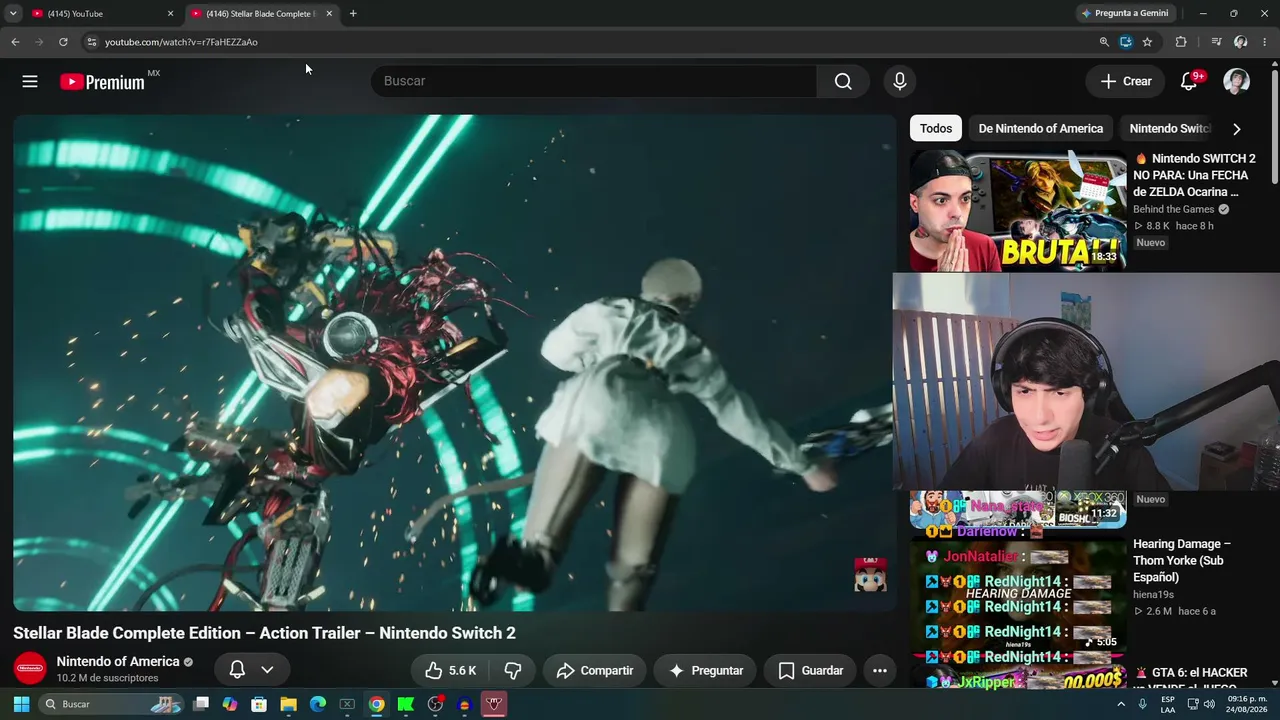Click the Stellar Blade video player

tap(455, 363)
